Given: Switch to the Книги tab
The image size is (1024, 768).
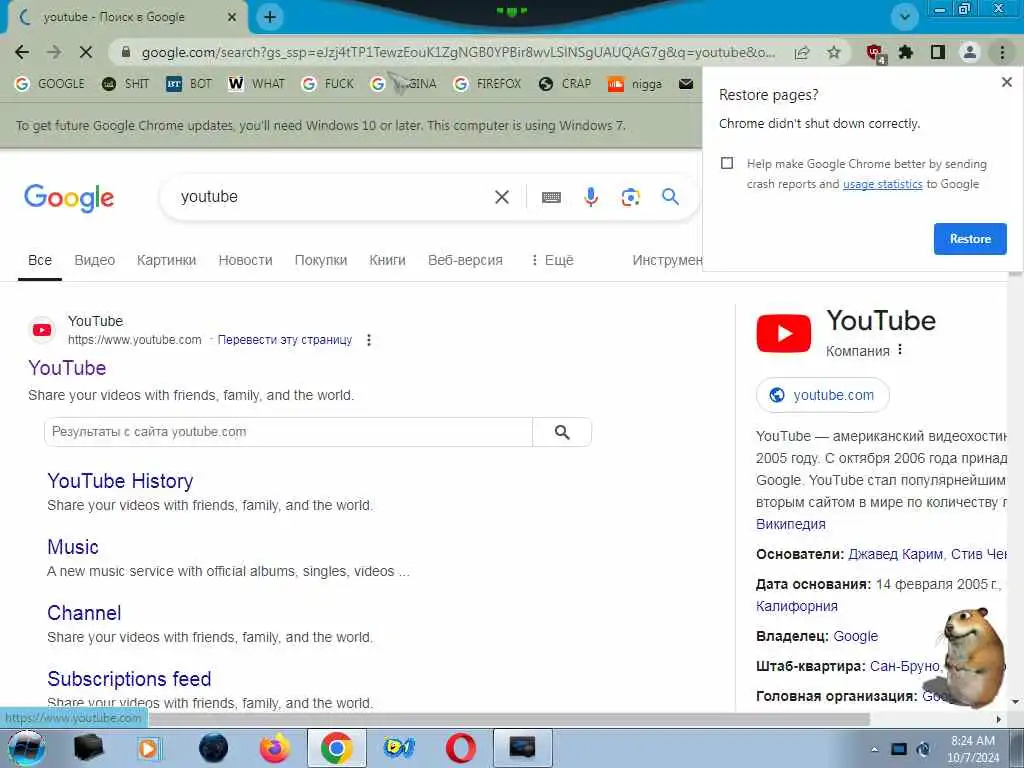Looking at the screenshot, I should pos(387,261).
